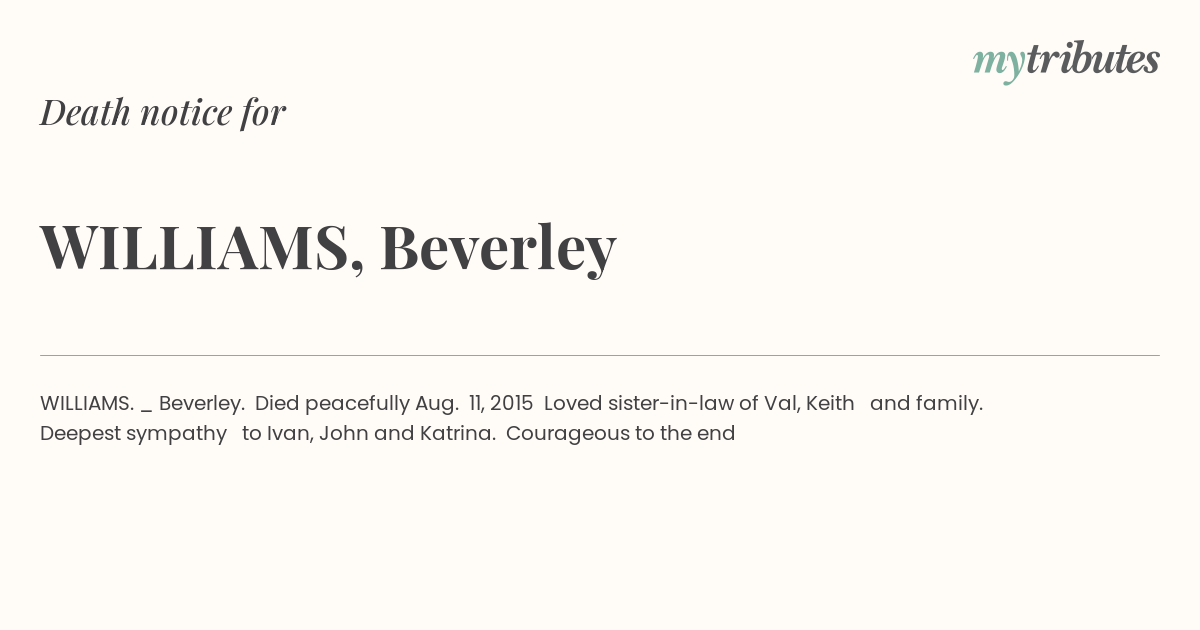Click the name "Ivan," in second line
This screenshot has height=630, width=1200.
point(290,434)
